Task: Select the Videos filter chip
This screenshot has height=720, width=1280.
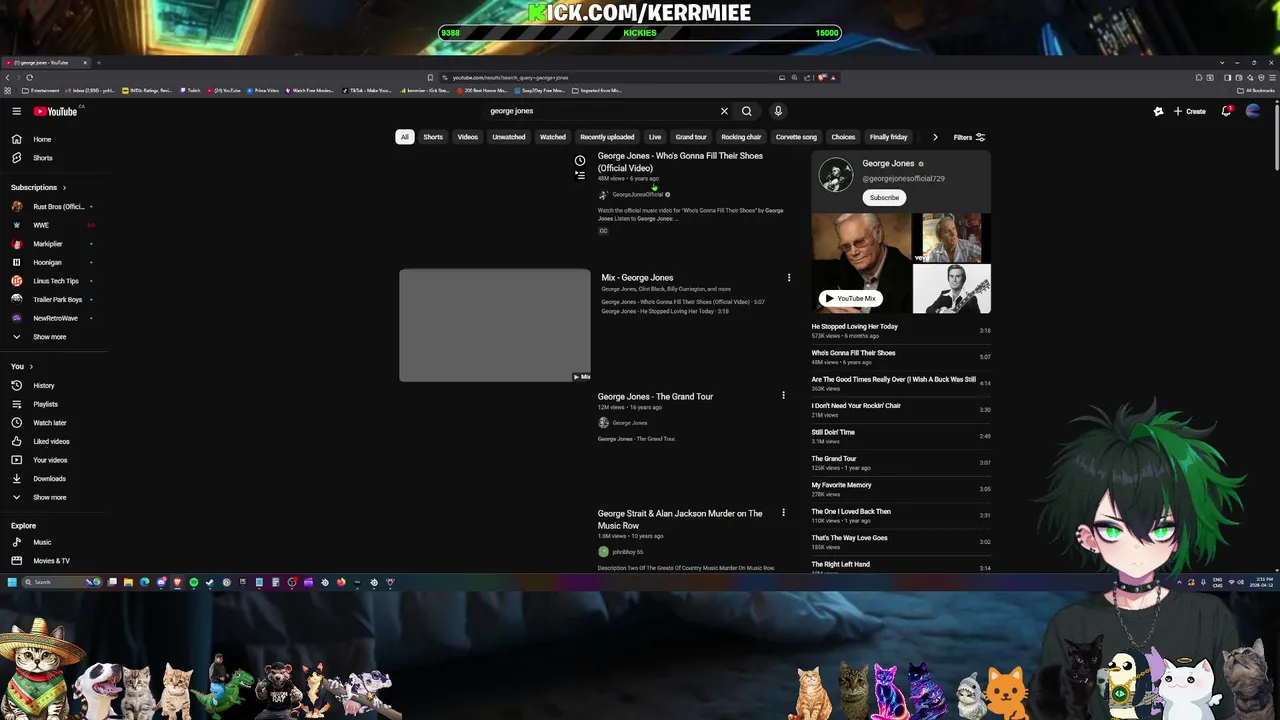Action: 468,137
